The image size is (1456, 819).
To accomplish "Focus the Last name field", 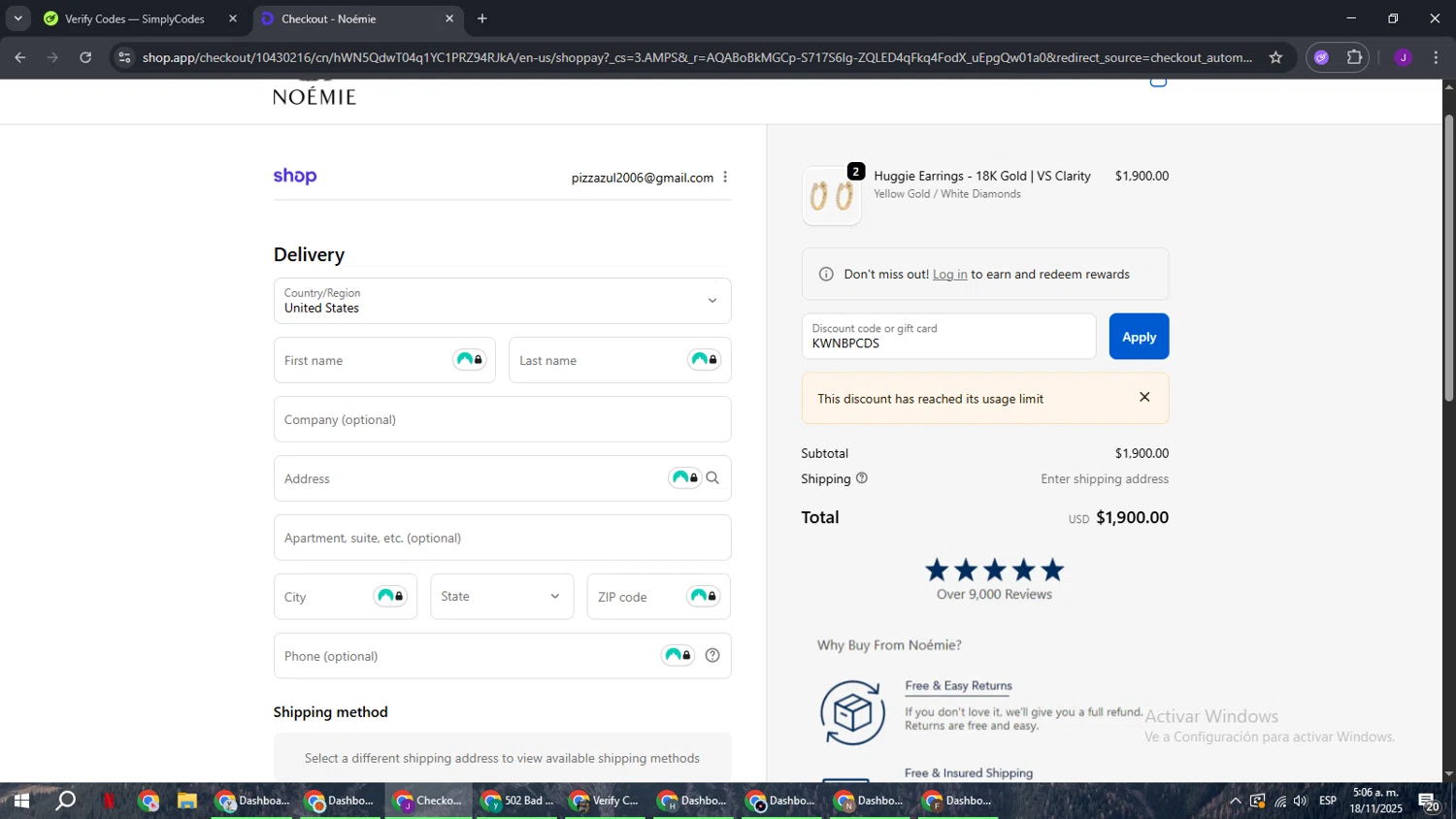I will [619, 360].
